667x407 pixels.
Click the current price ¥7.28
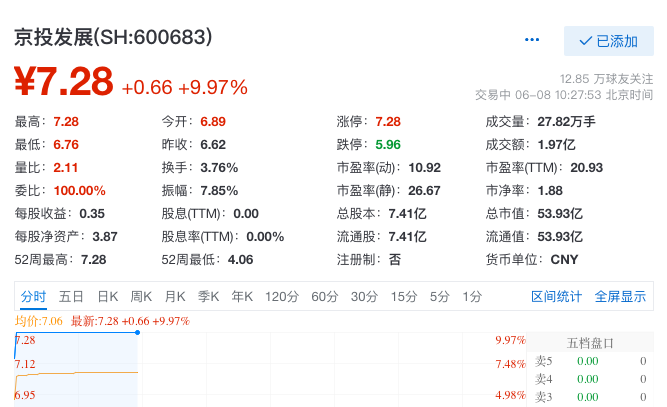pyautogui.click(x=64, y=81)
